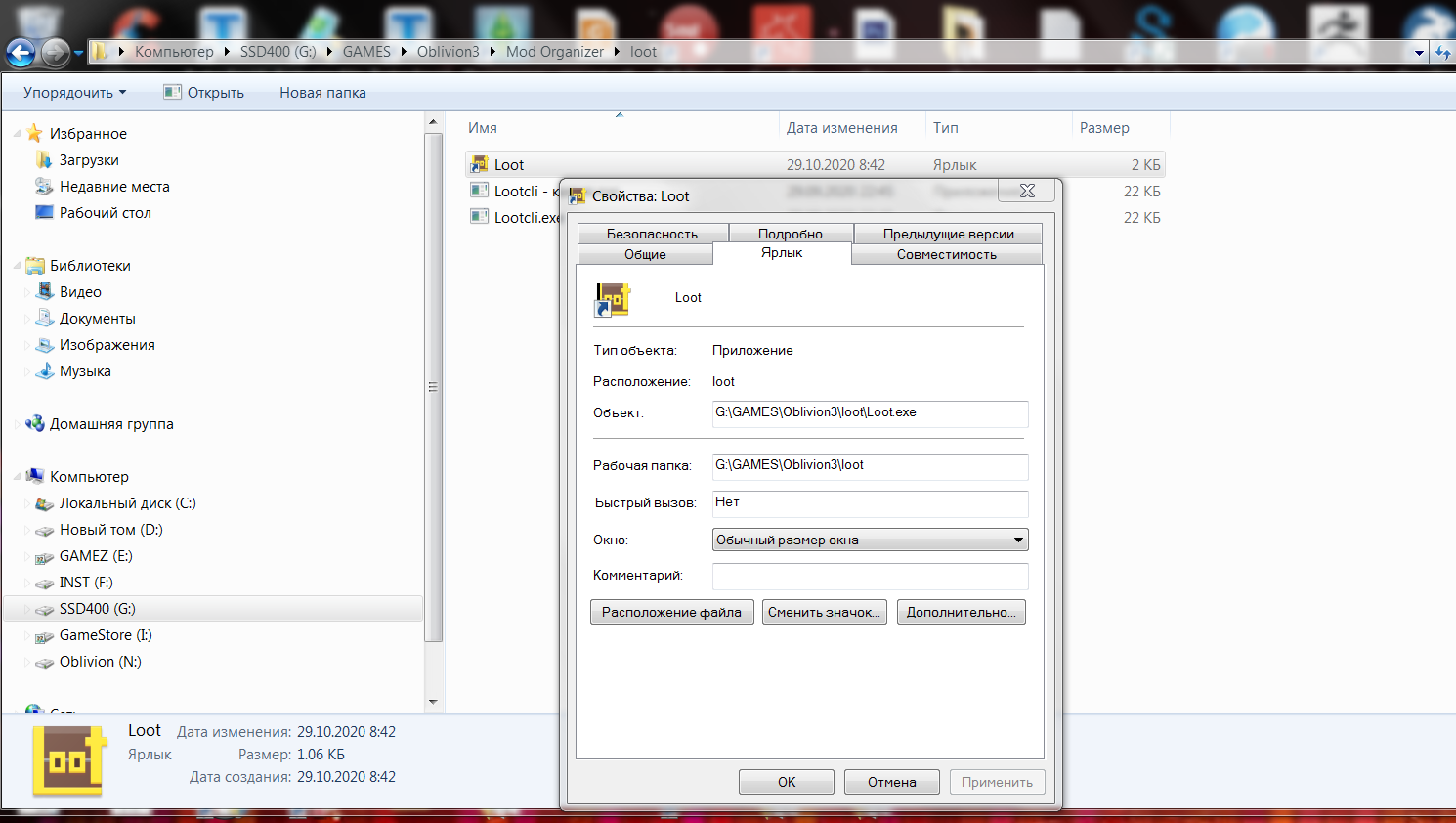Viewport: 1456px width, 823px height.
Task: Click the Рабочий стол icon in sidebar
Action: tap(44, 213)
